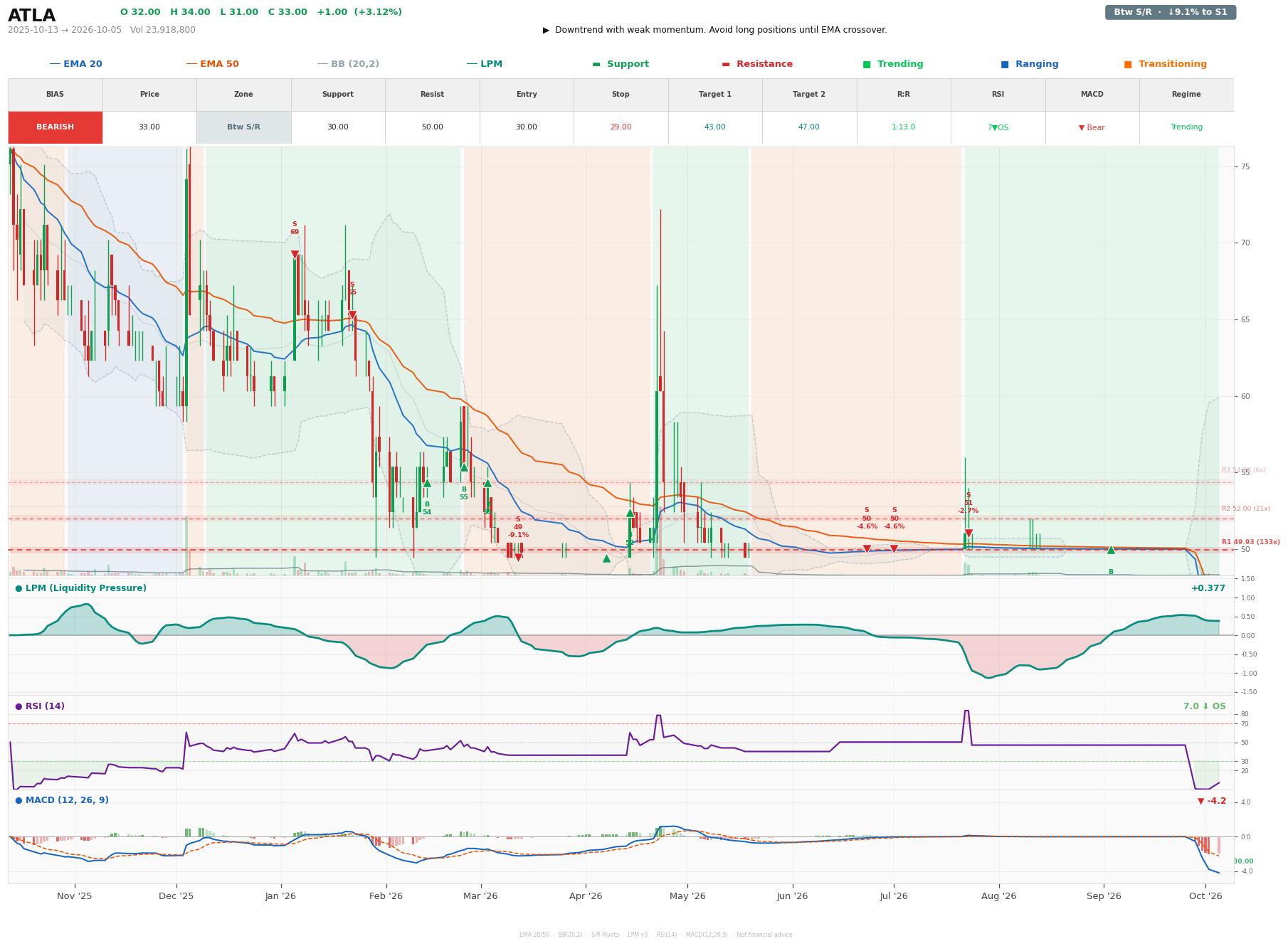Click the RSI 7.0 OS reading
The height and width of the screenshot is (946, 1288).
[x=1205, y=706]
